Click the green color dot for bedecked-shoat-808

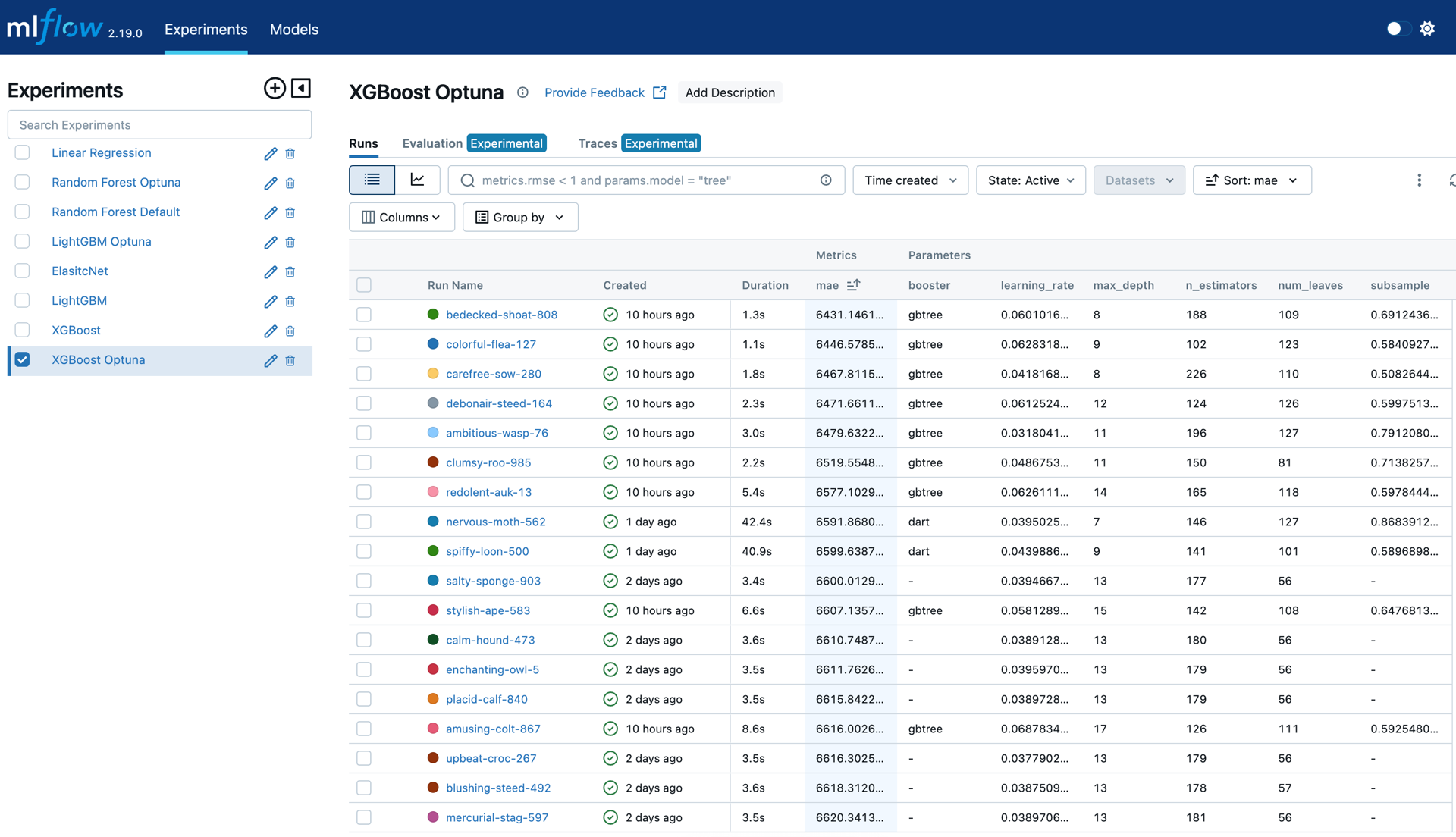coord(433,315)
